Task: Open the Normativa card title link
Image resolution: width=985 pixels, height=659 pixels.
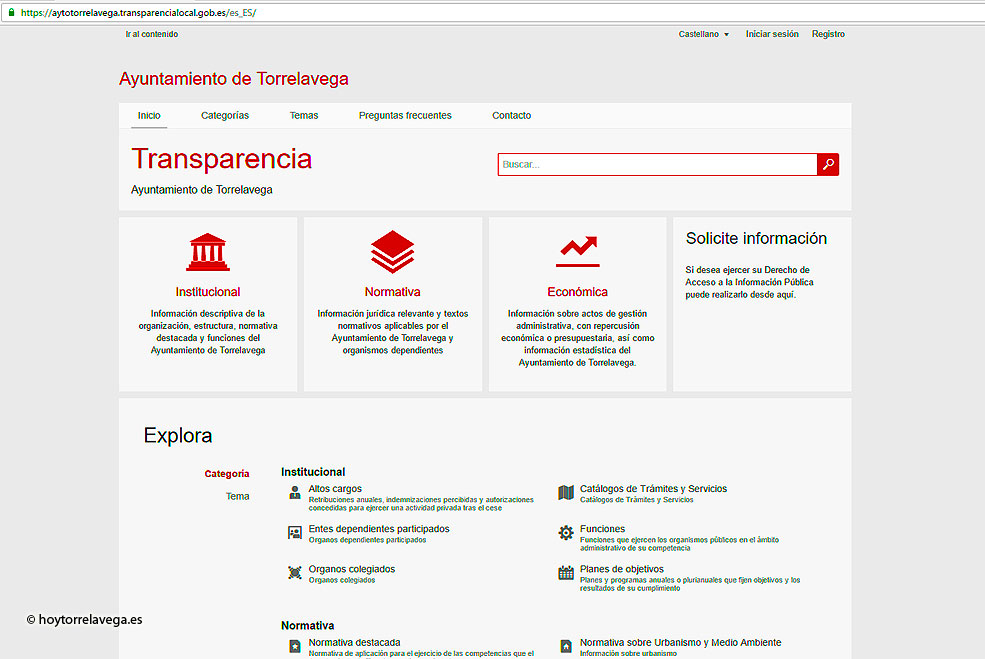Action: coord(393,291)
